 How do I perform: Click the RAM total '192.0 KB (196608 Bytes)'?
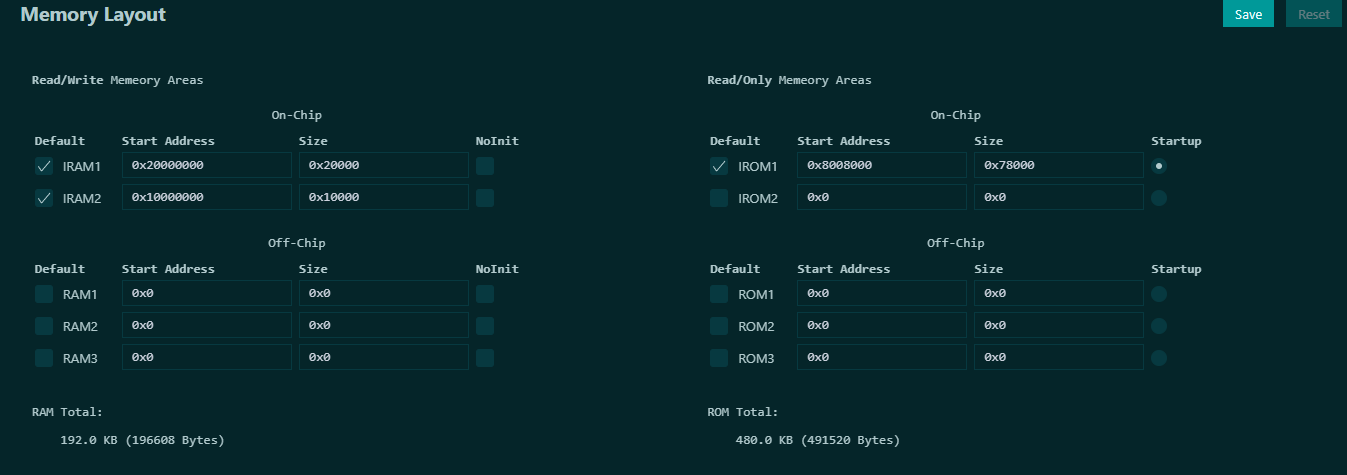pyautogui.click(x=142, y=440)
